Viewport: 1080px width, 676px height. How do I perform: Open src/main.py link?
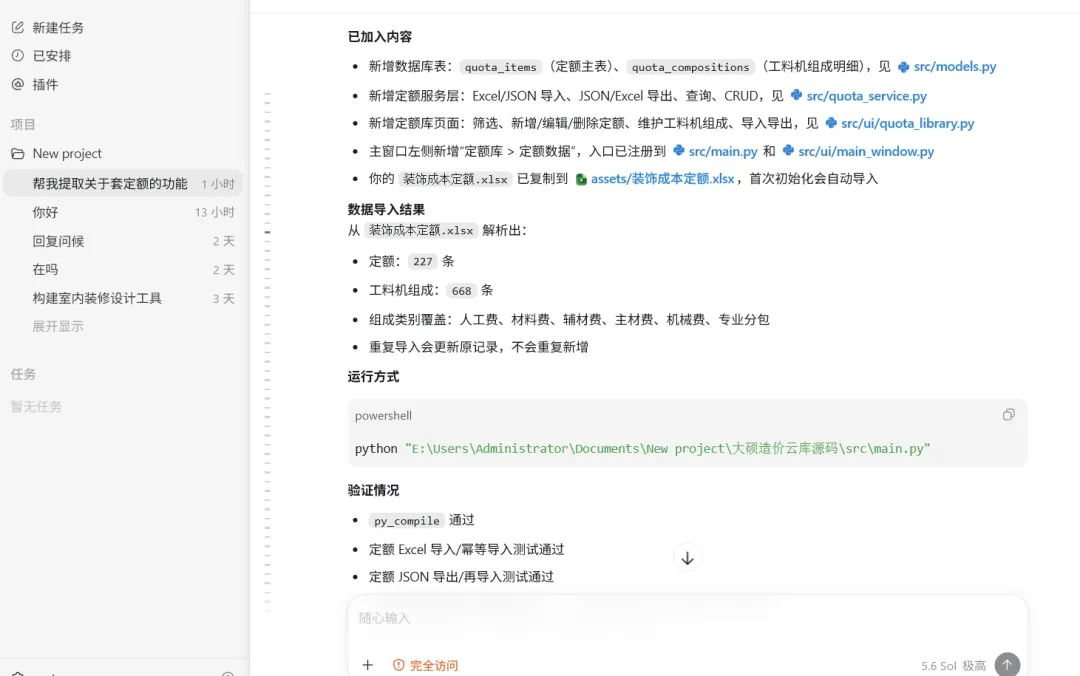[723, 151]
